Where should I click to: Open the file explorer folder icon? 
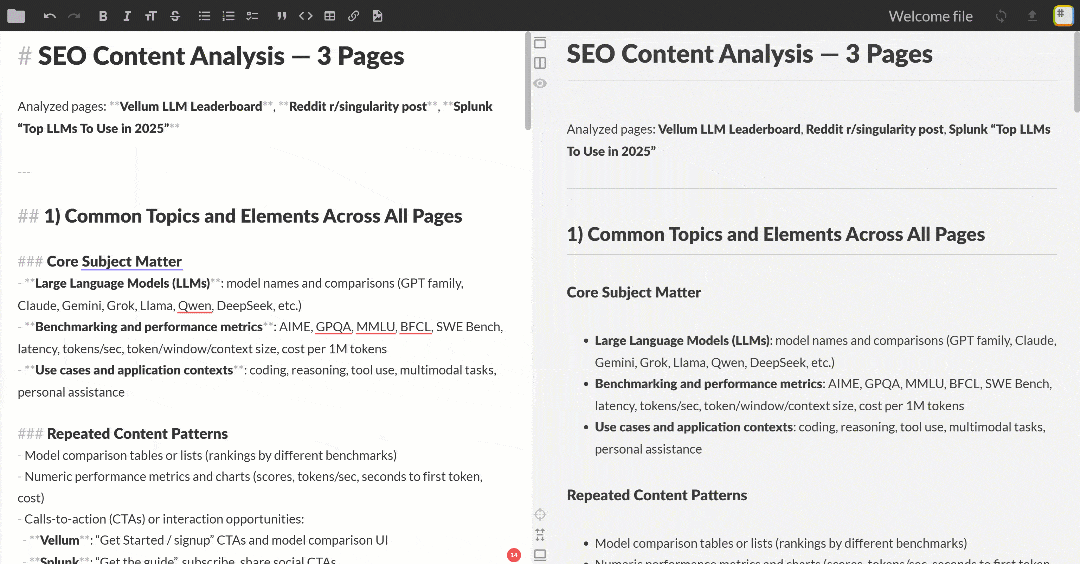pos(16,15)
